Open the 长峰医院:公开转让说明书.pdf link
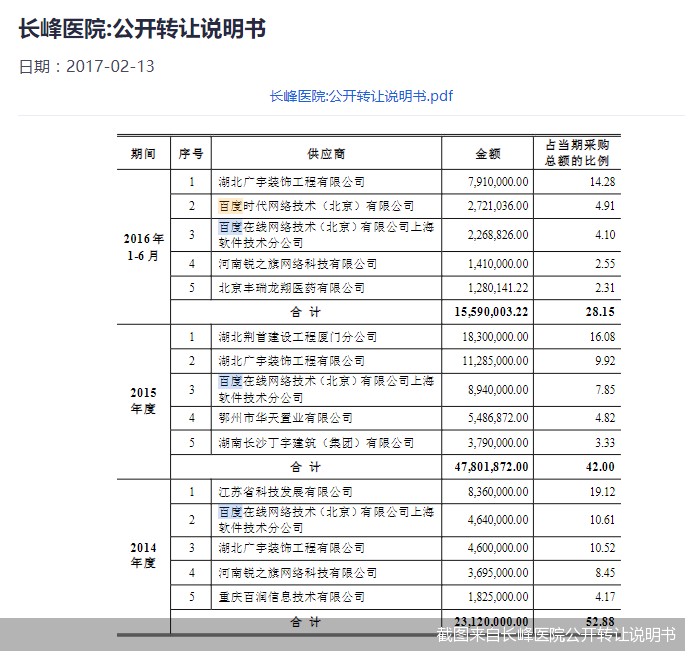Image resolution: width=685 pixels, height=651 pixels. coord(360,96)
